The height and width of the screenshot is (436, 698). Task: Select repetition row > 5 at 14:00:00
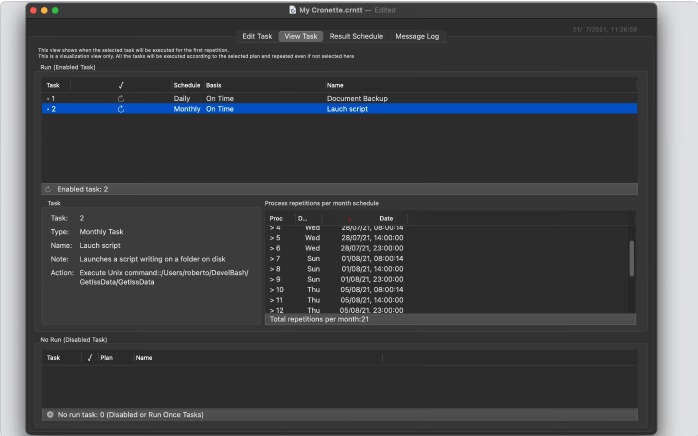coord(447,238)
